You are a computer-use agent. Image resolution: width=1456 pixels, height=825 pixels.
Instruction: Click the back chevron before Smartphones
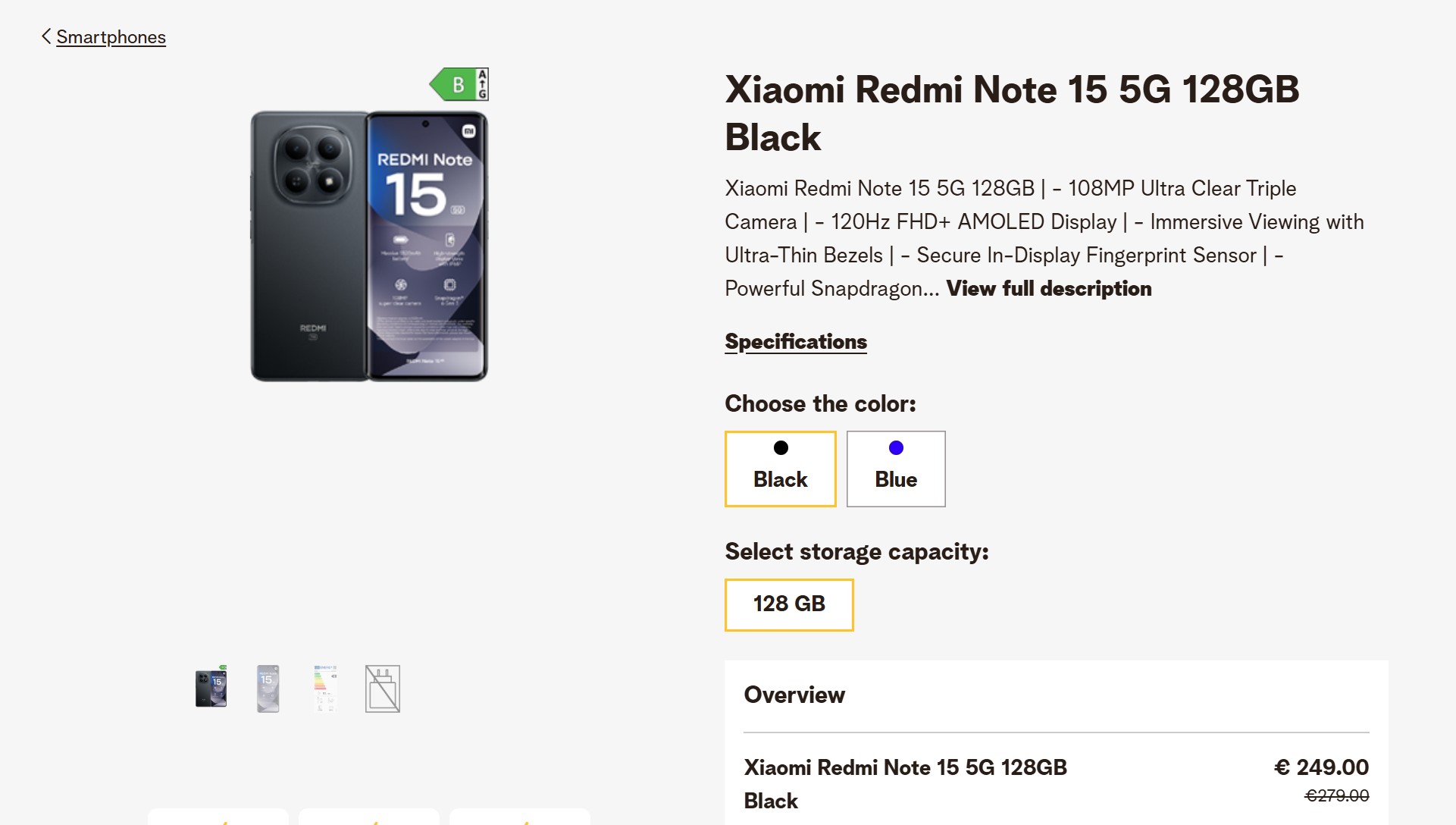[45, 35]
